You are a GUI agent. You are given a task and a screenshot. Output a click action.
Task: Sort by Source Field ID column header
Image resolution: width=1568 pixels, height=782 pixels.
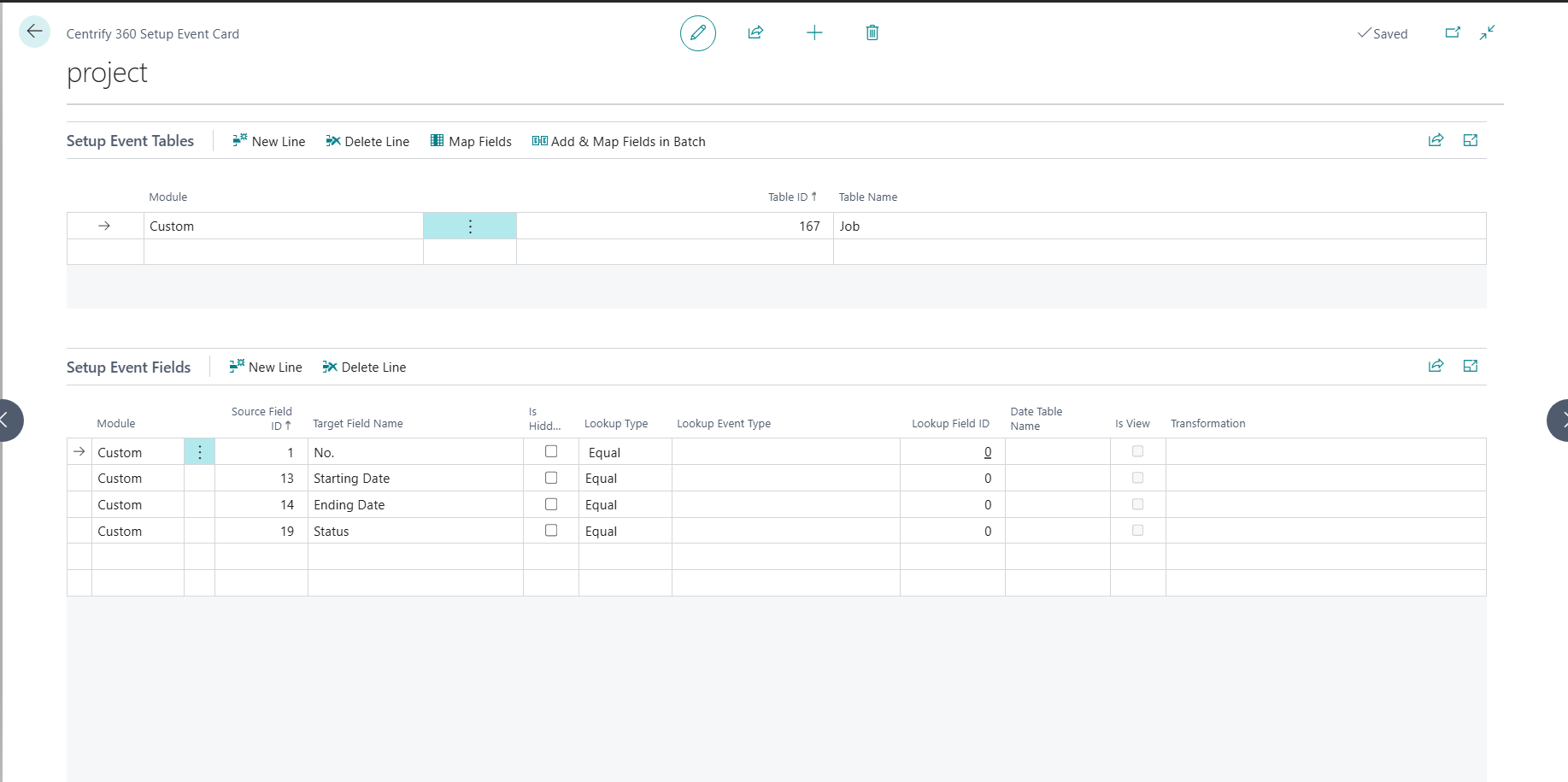[x=261, y=418]
